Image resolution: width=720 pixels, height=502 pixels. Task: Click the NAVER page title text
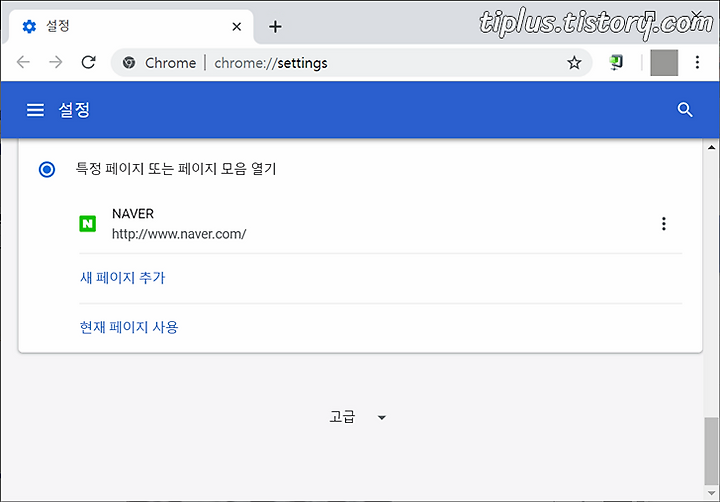tap(133, 214)
